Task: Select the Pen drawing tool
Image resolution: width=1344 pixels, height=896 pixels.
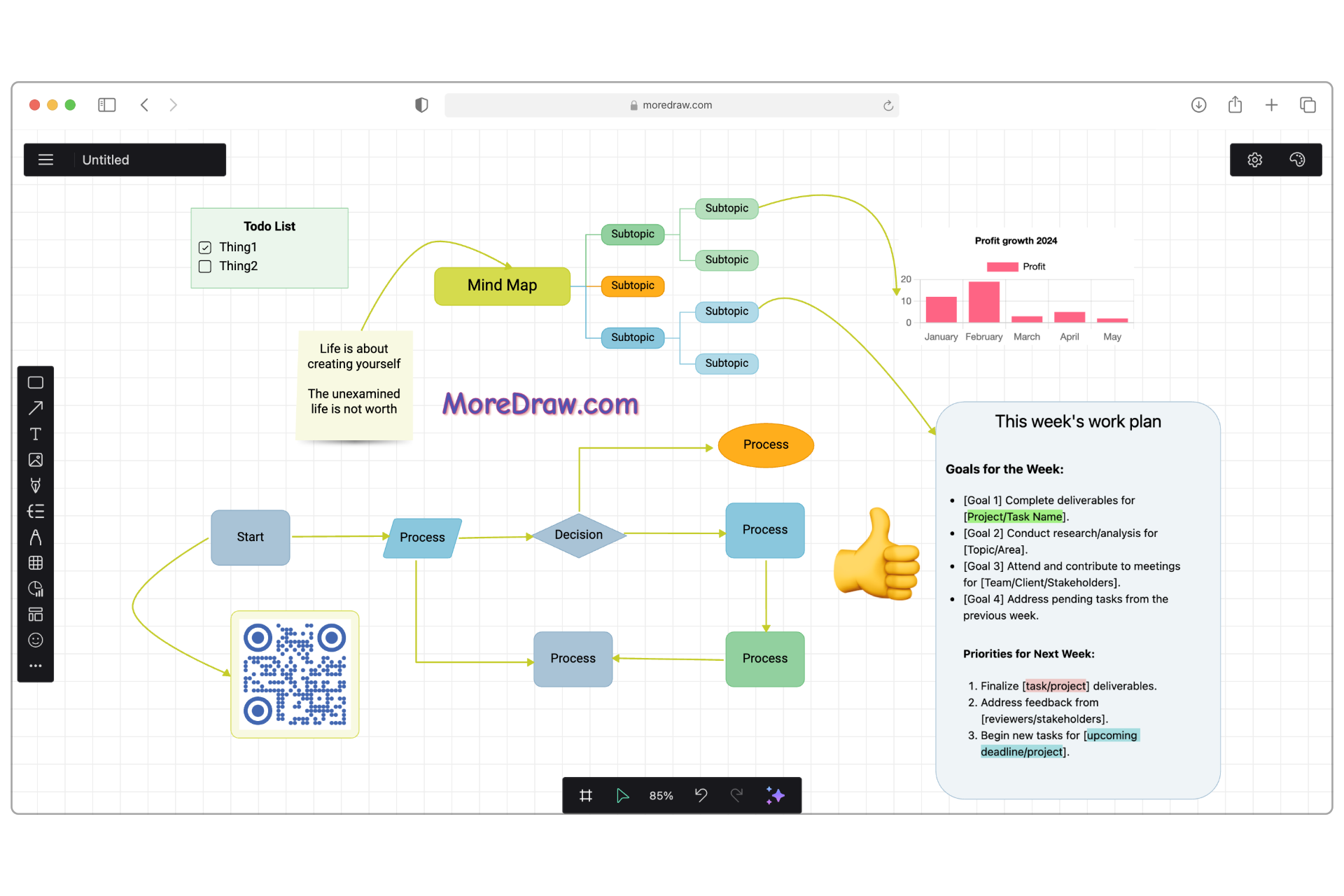Action: [36, 486]
